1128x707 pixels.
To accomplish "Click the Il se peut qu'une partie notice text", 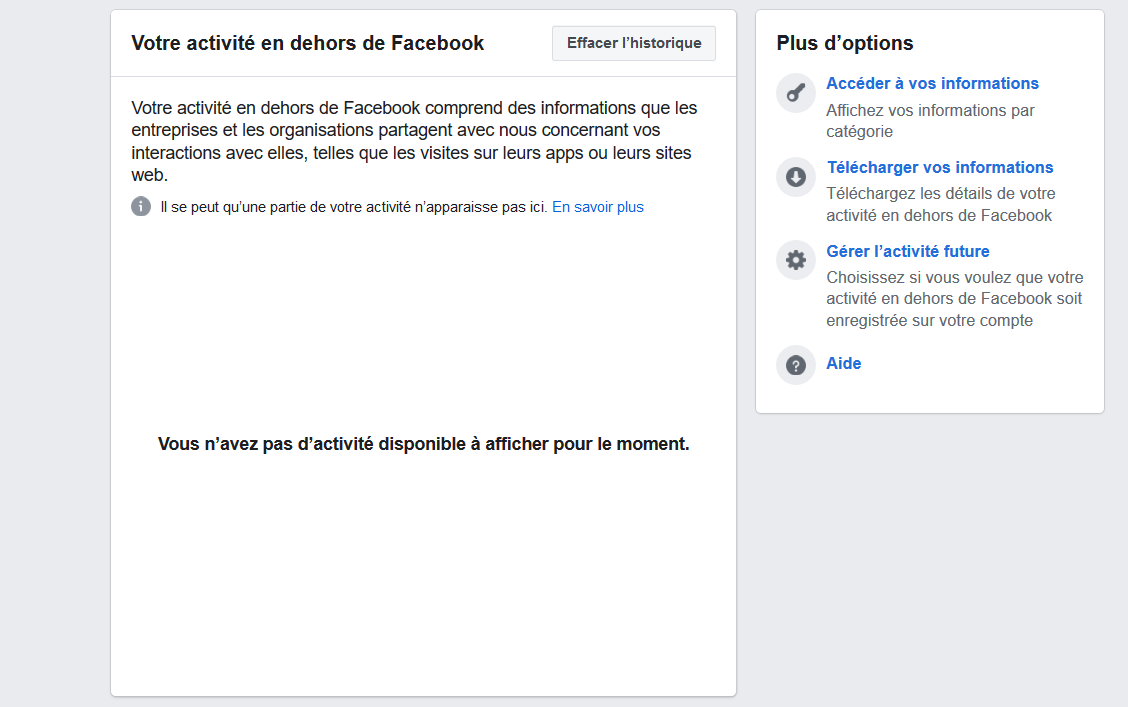I will click(354, 207).
